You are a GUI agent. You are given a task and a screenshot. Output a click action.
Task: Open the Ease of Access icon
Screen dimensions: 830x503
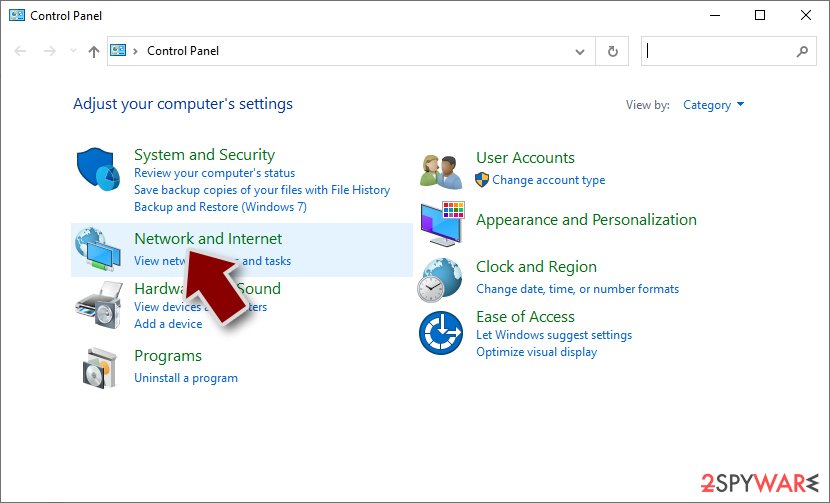tap(441, 333)
